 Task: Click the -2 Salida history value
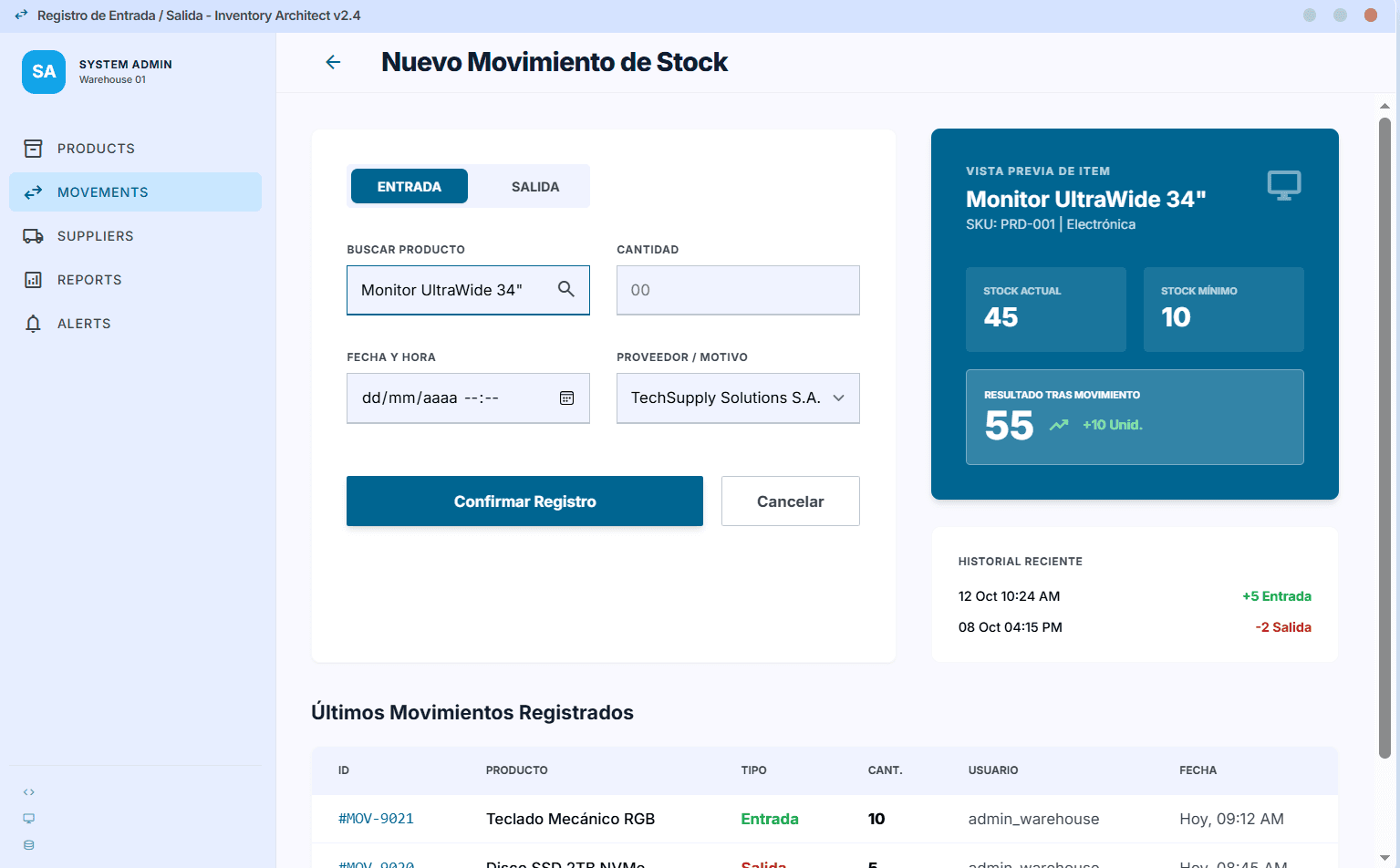click(x=1283, y=627)
